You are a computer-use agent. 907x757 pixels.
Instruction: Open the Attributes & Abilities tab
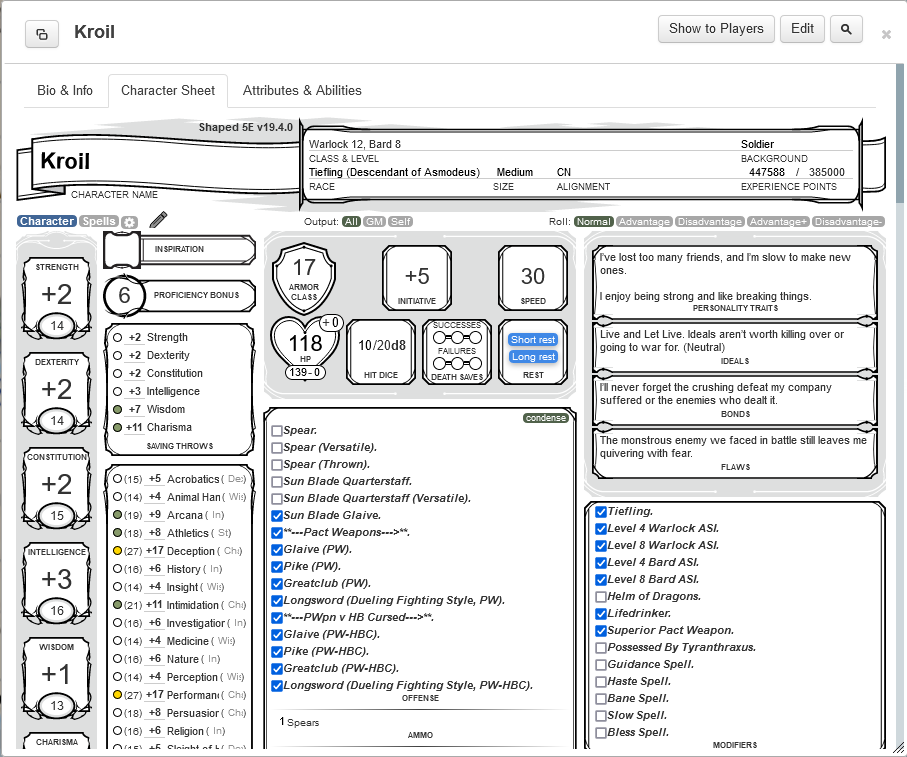coord(302,91)
